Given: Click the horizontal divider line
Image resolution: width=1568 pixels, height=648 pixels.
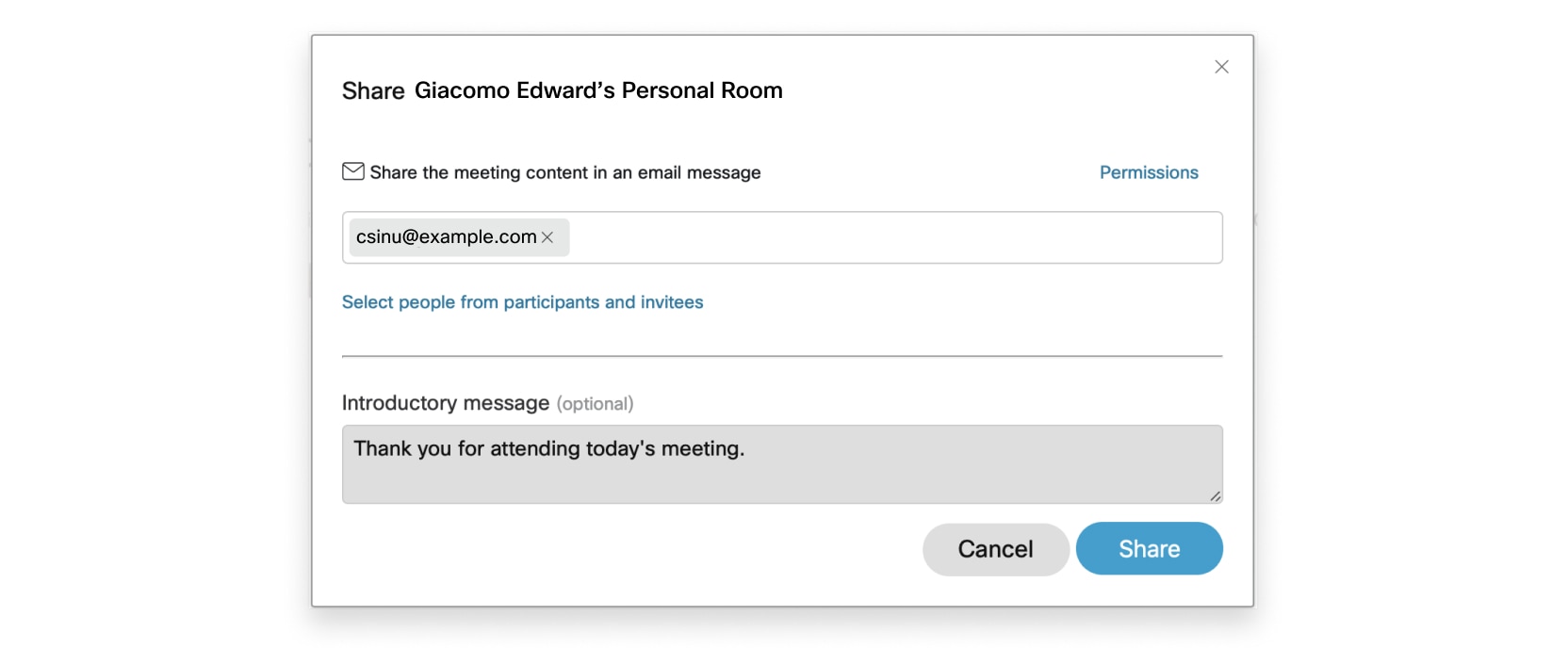Looking at the screenshot, I should (x=782, y=356).
